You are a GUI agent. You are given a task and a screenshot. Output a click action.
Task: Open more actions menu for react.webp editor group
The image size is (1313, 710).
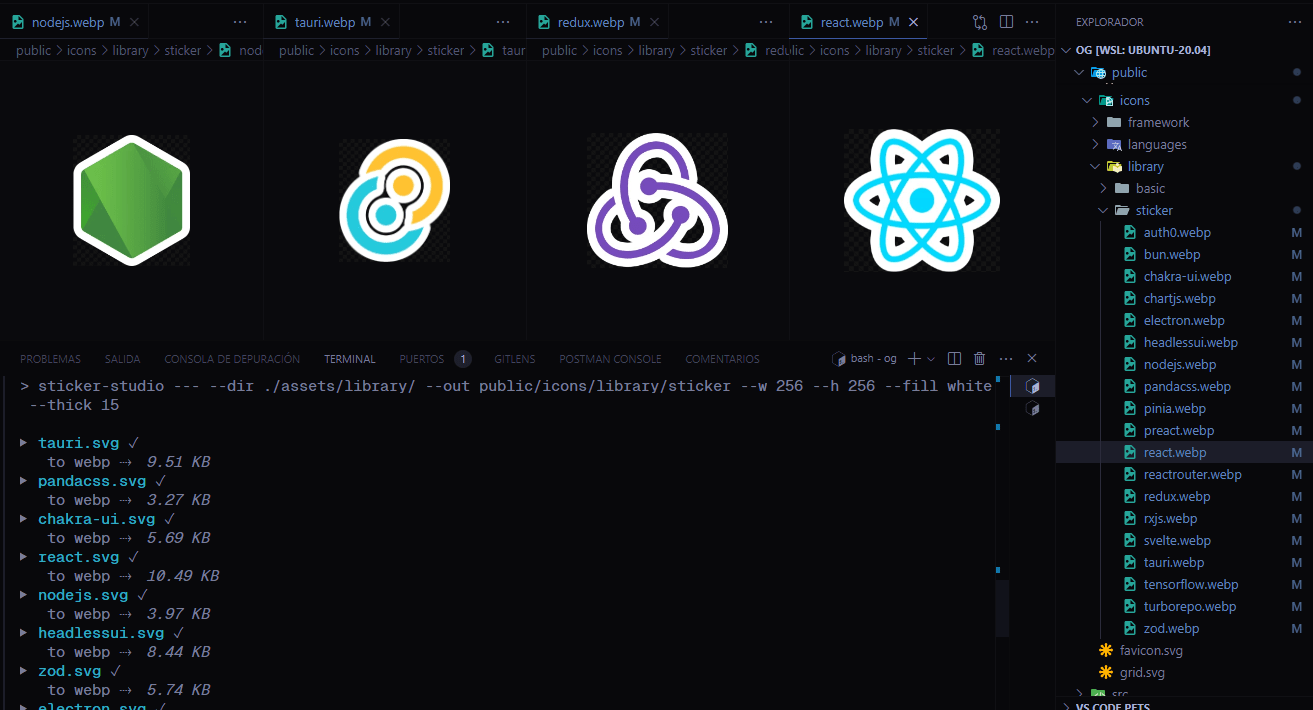tap(1033, 22)
